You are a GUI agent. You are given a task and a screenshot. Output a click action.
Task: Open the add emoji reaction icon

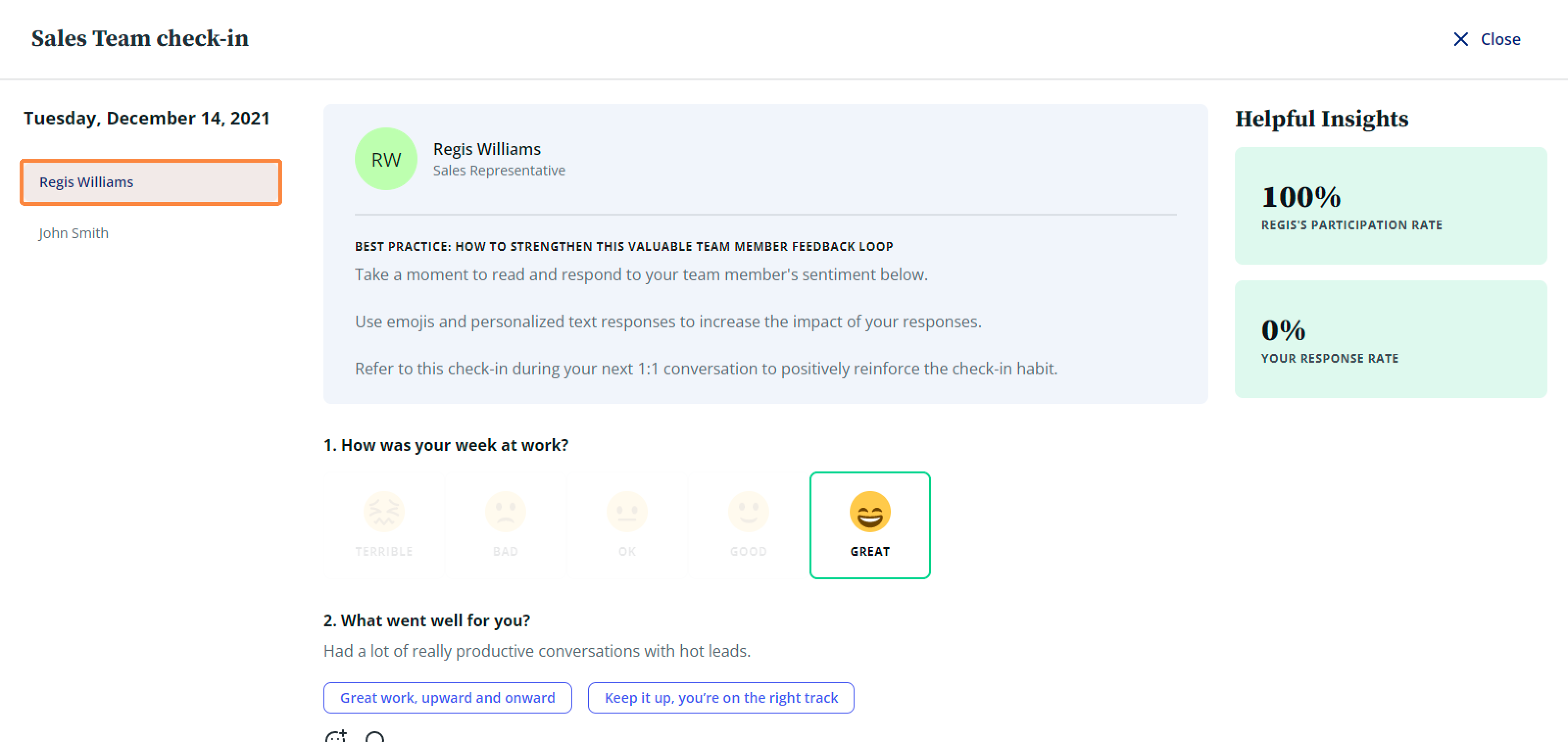(x=336, y=736)
